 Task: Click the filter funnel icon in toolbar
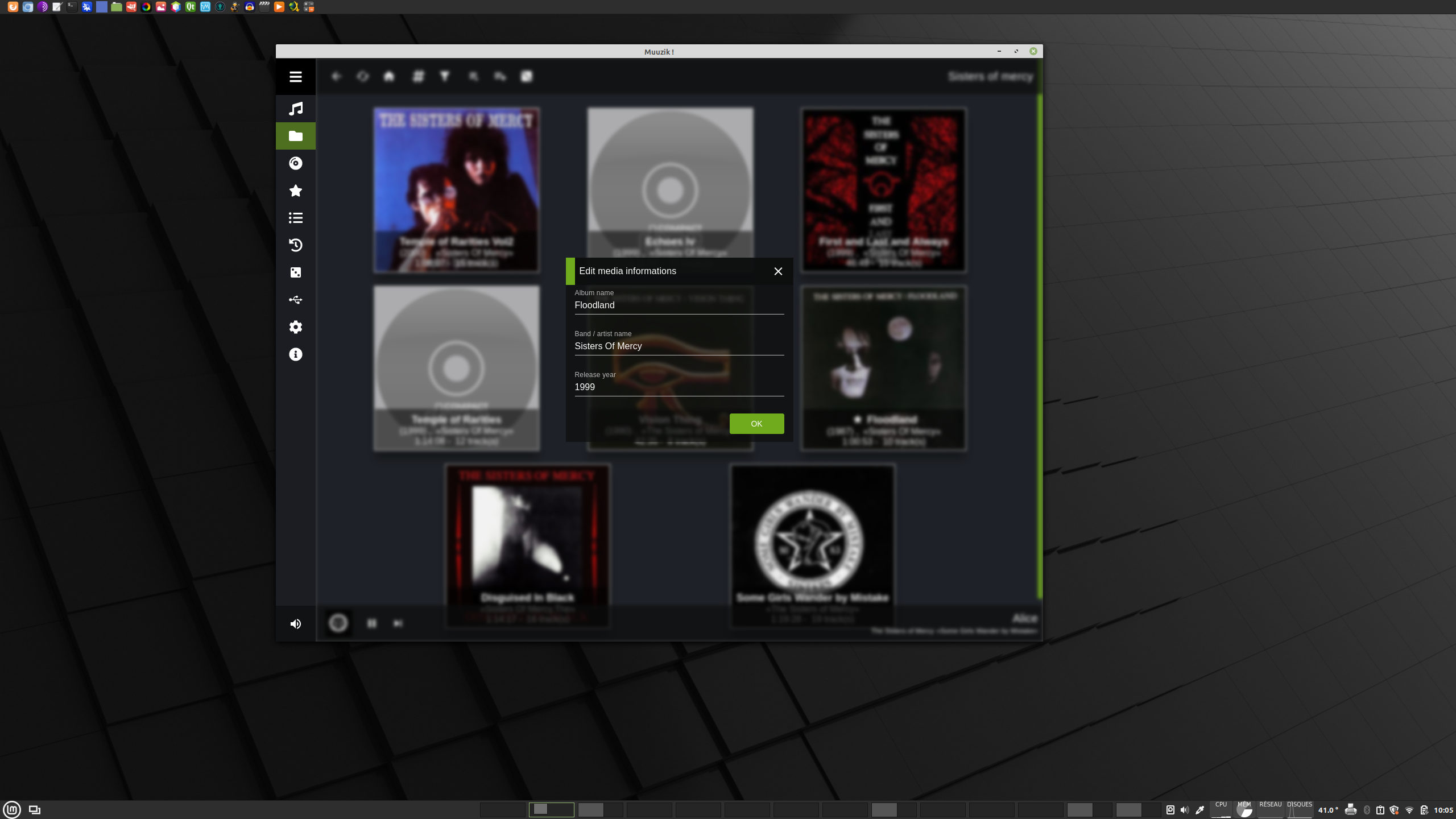point(445,76)
